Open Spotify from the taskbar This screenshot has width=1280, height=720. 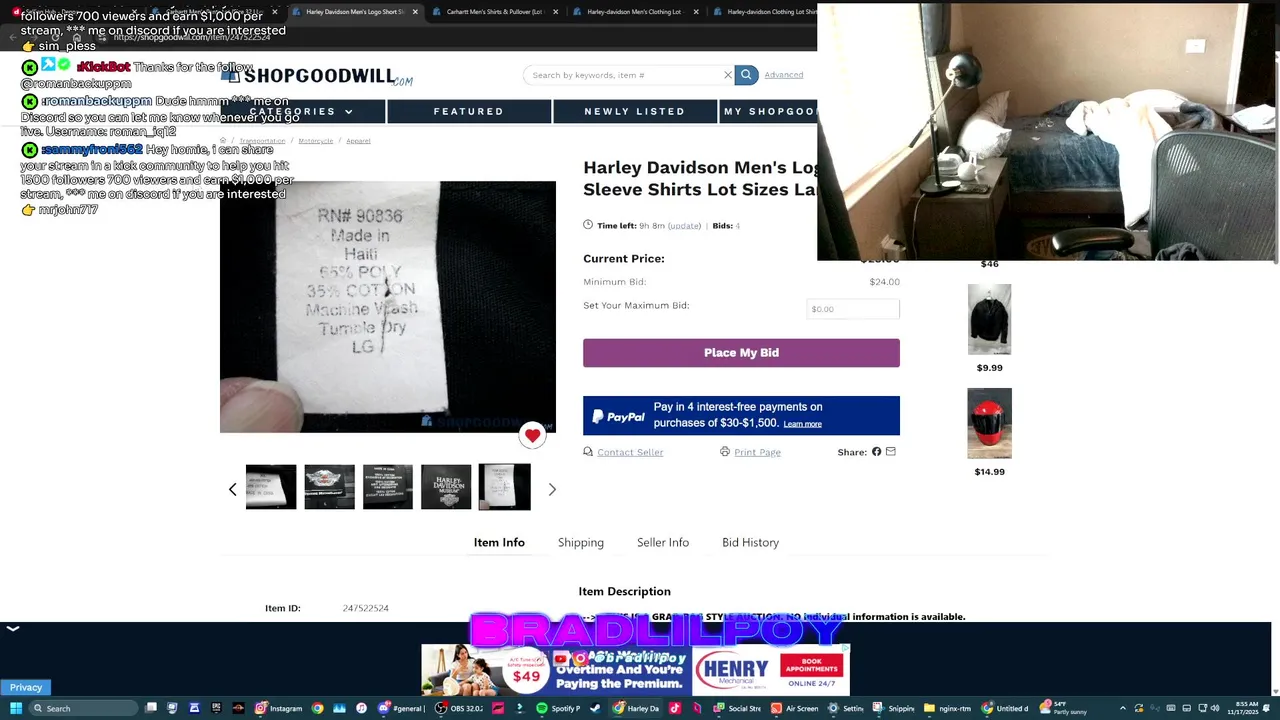pyautogui.click(x=558, y=708)
